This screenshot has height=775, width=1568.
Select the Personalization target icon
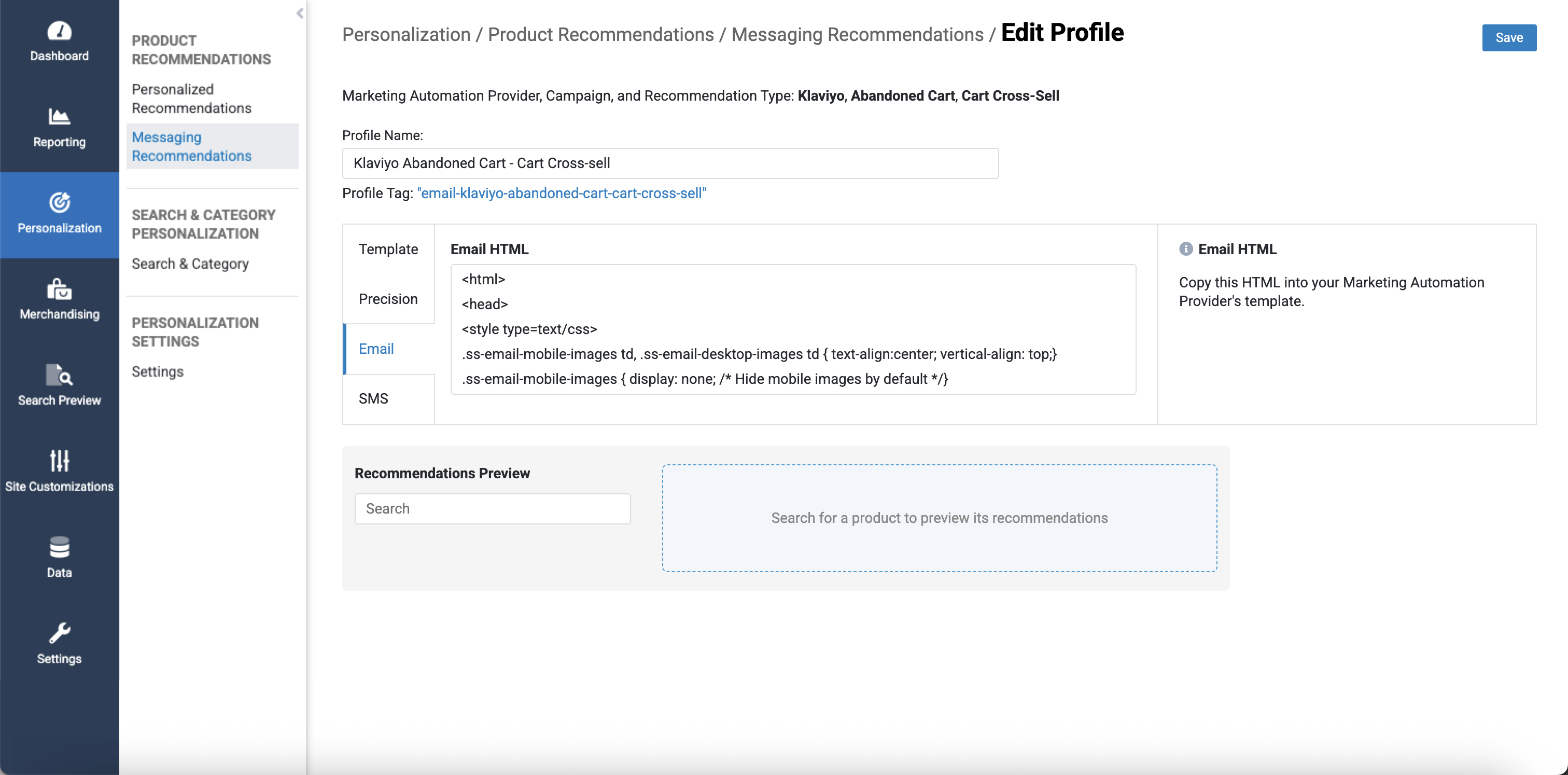(59, 202)
